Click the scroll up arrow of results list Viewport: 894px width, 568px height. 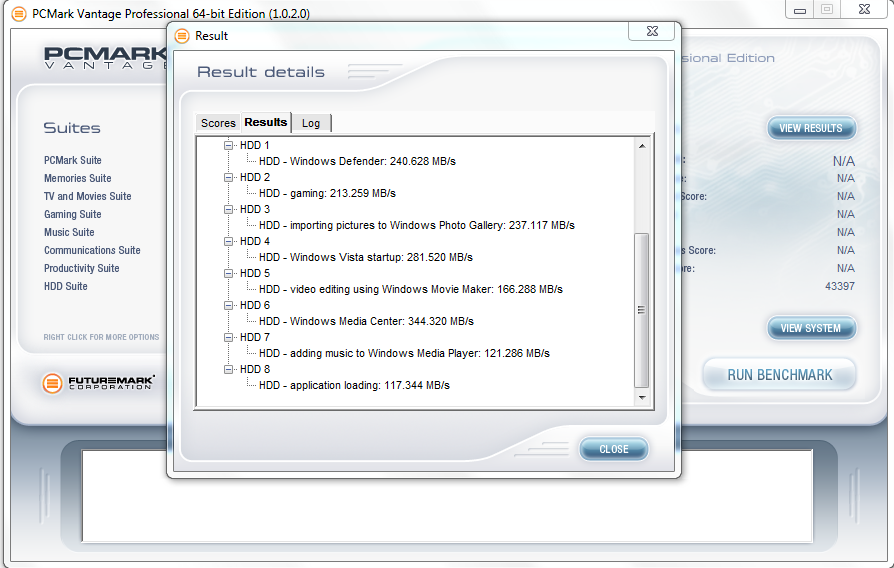click(642, 146)
